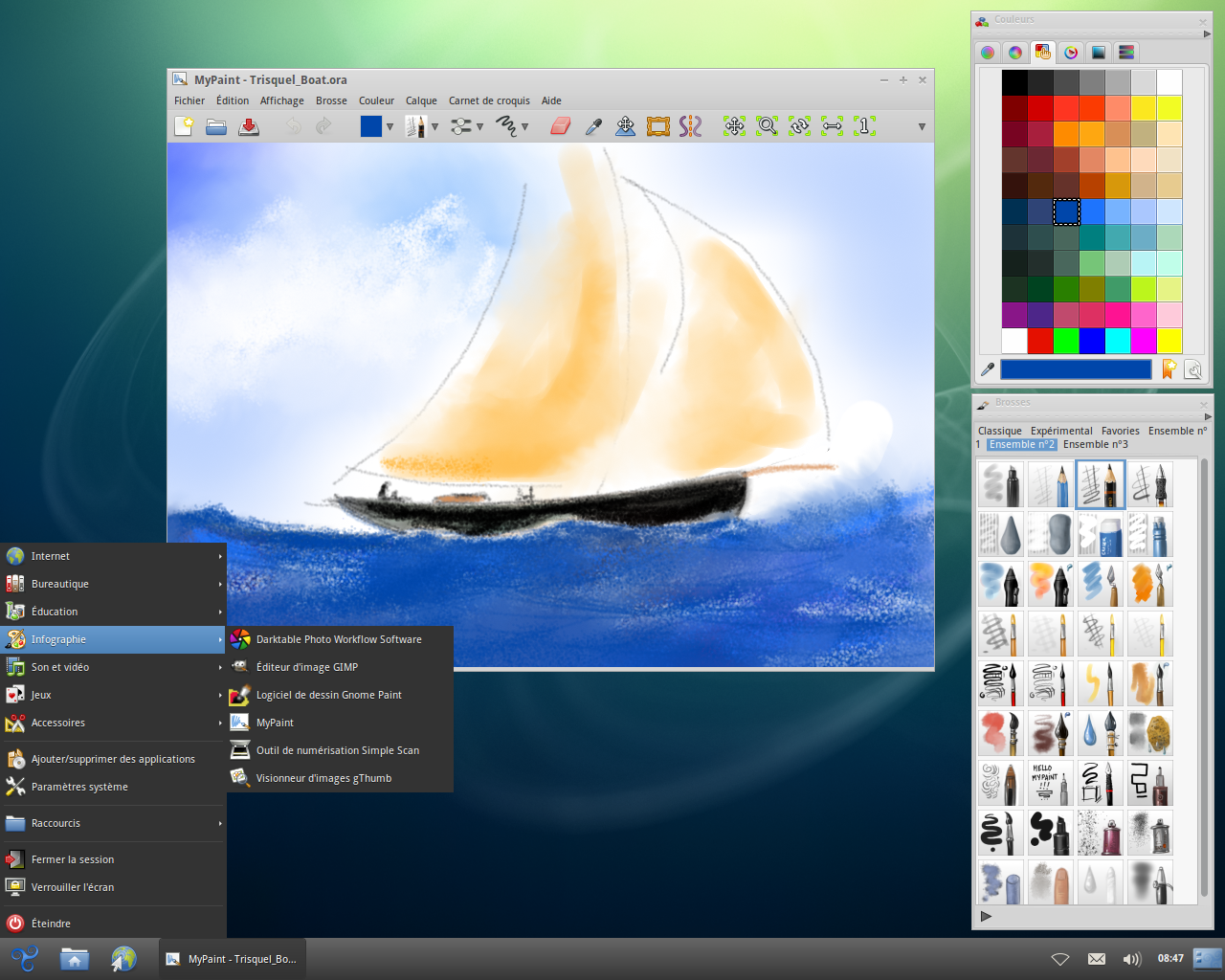The image size is (1225, 980).
Task: Select the freehand line mode squiggle icon
Action: coord(507,126)
